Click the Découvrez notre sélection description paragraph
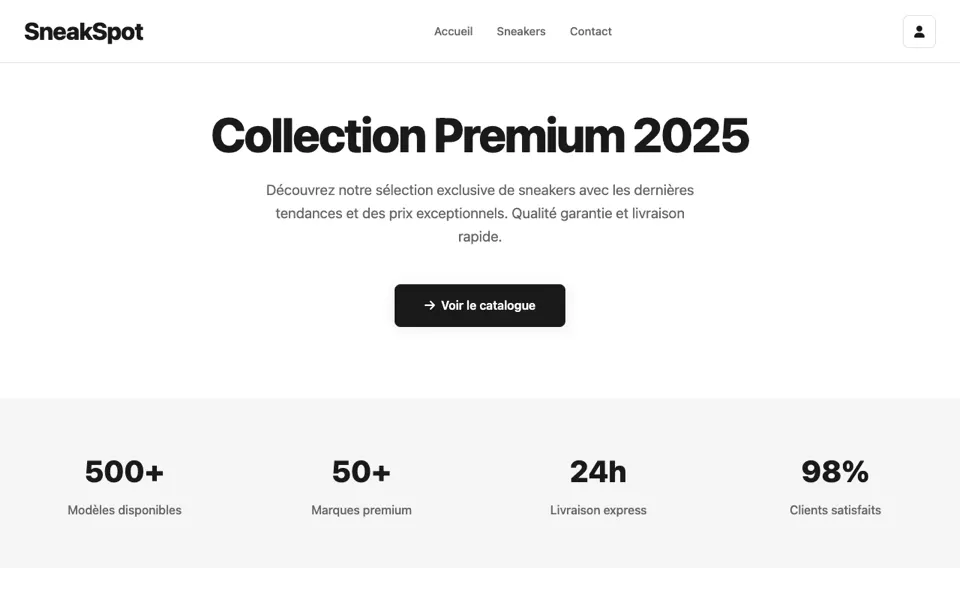This screenshot has width=960, height=600. (x=480, y=213)
